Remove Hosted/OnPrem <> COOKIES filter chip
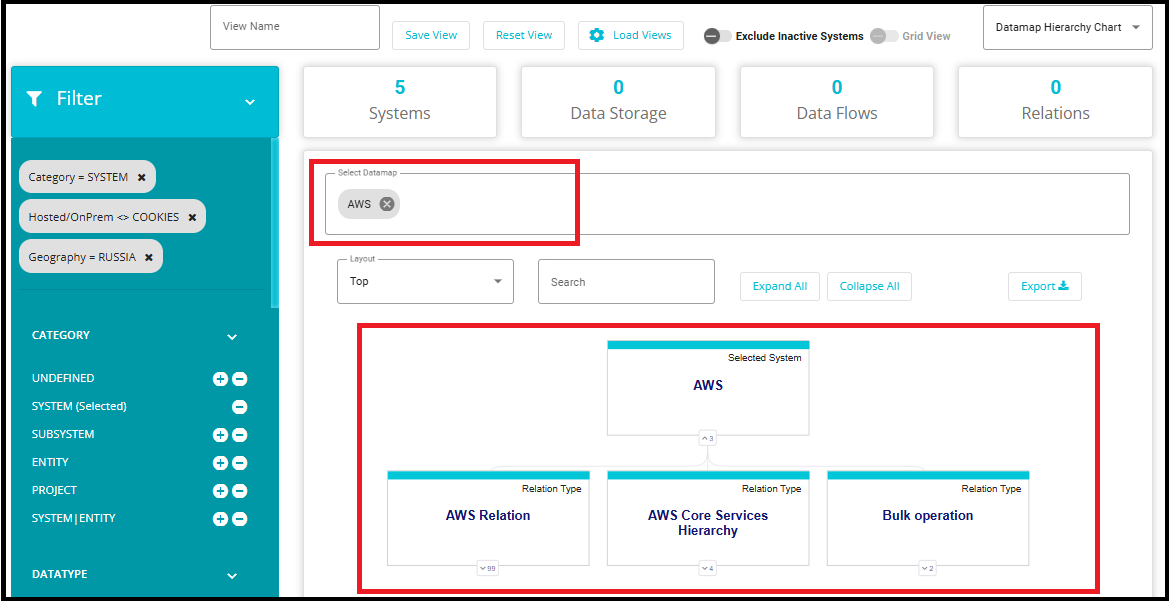1169x601 pixels. click(192, 217)
